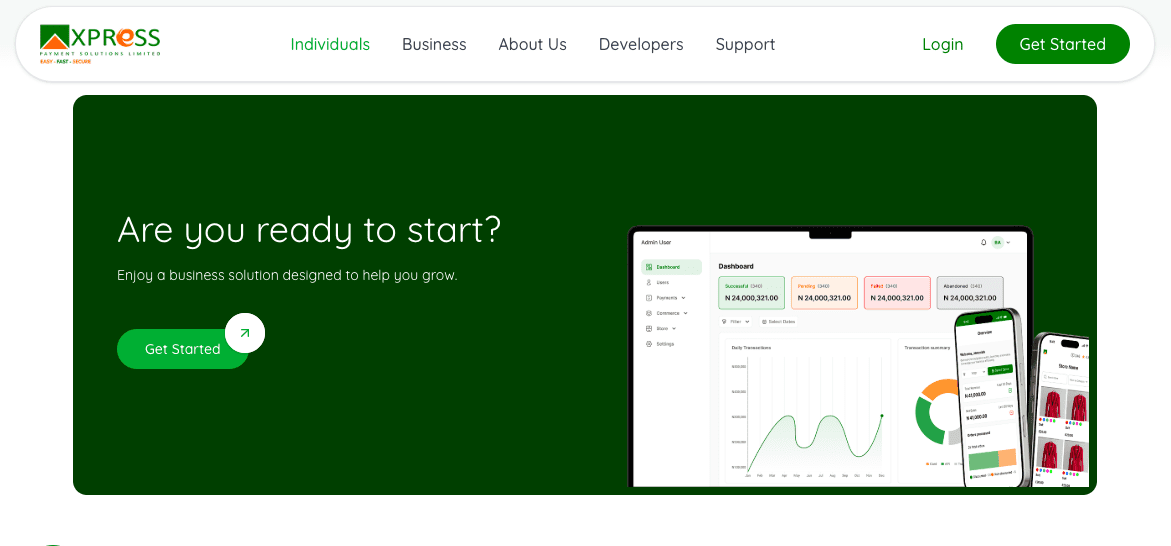Click the Login link

tap(942, 44)
